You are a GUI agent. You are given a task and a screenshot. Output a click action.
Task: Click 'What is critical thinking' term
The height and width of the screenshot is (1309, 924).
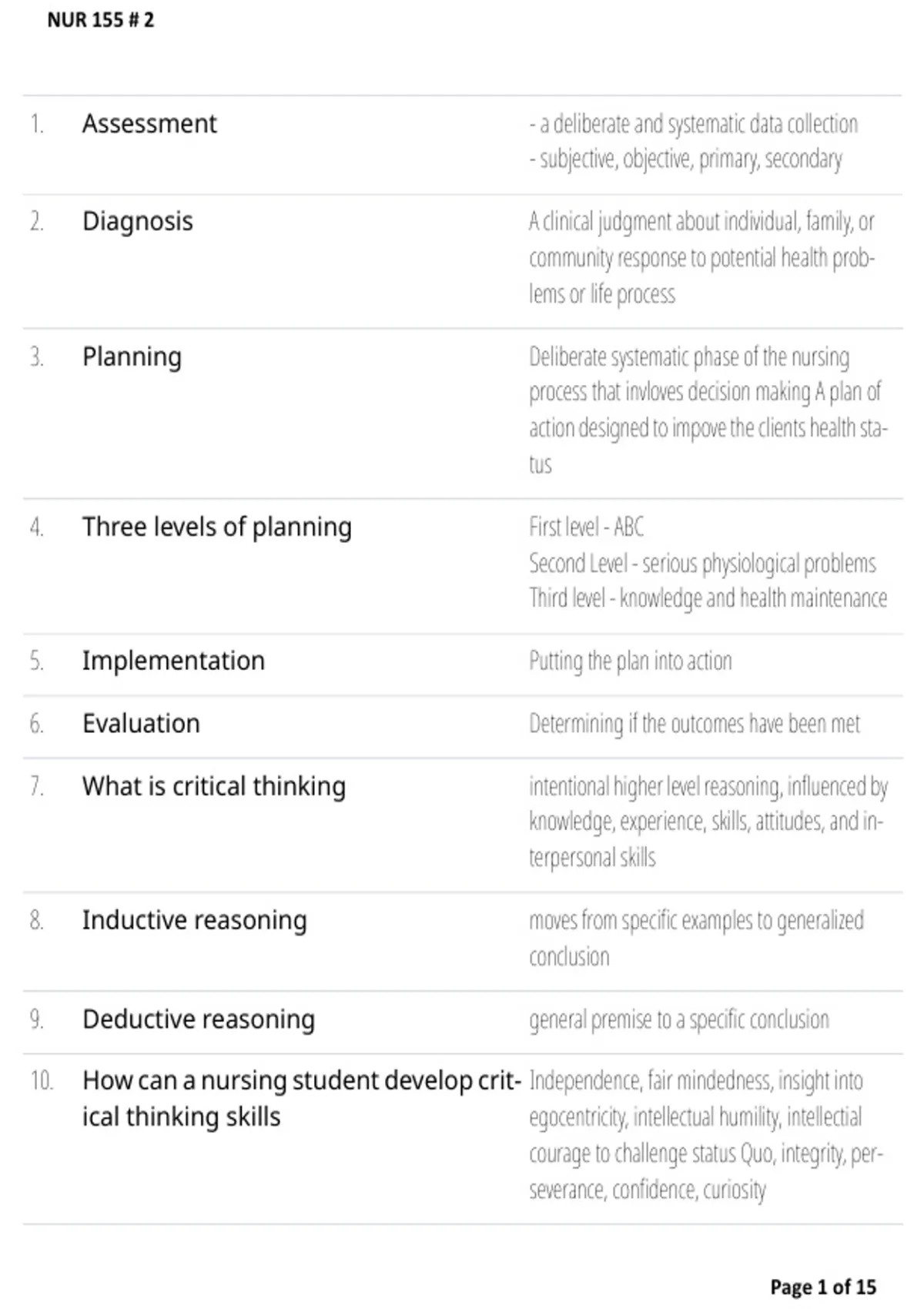(214, 787)
